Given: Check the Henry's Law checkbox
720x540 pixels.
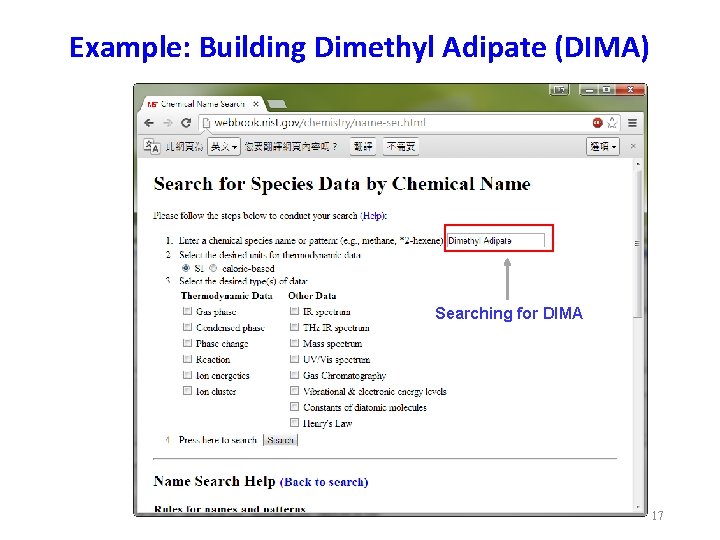Looking at the screenshot, I should tap(294, 422).
